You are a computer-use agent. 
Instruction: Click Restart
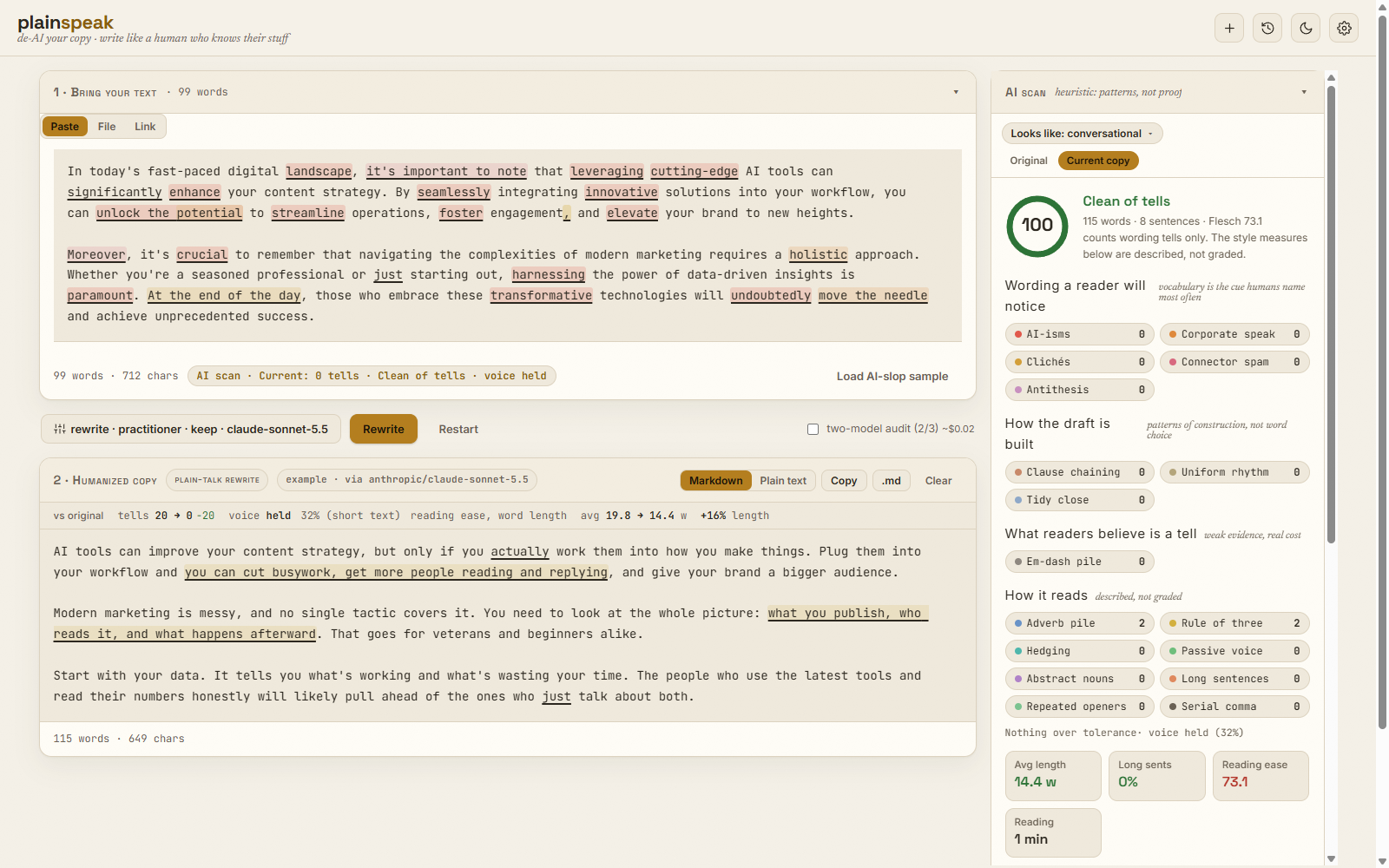458,429
